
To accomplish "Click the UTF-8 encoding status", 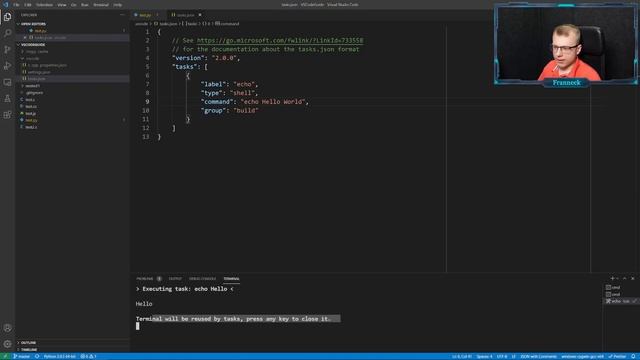I will (x=502, y=356).
